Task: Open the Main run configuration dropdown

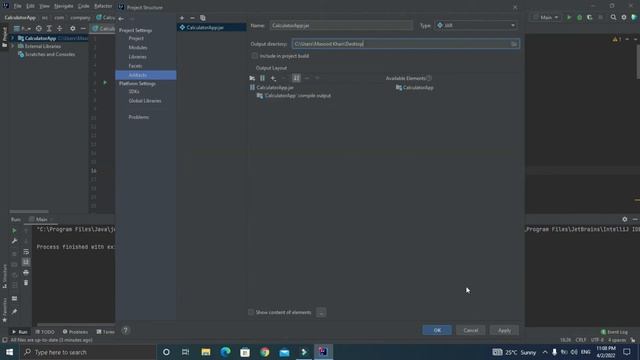Action: click(546, 18)
